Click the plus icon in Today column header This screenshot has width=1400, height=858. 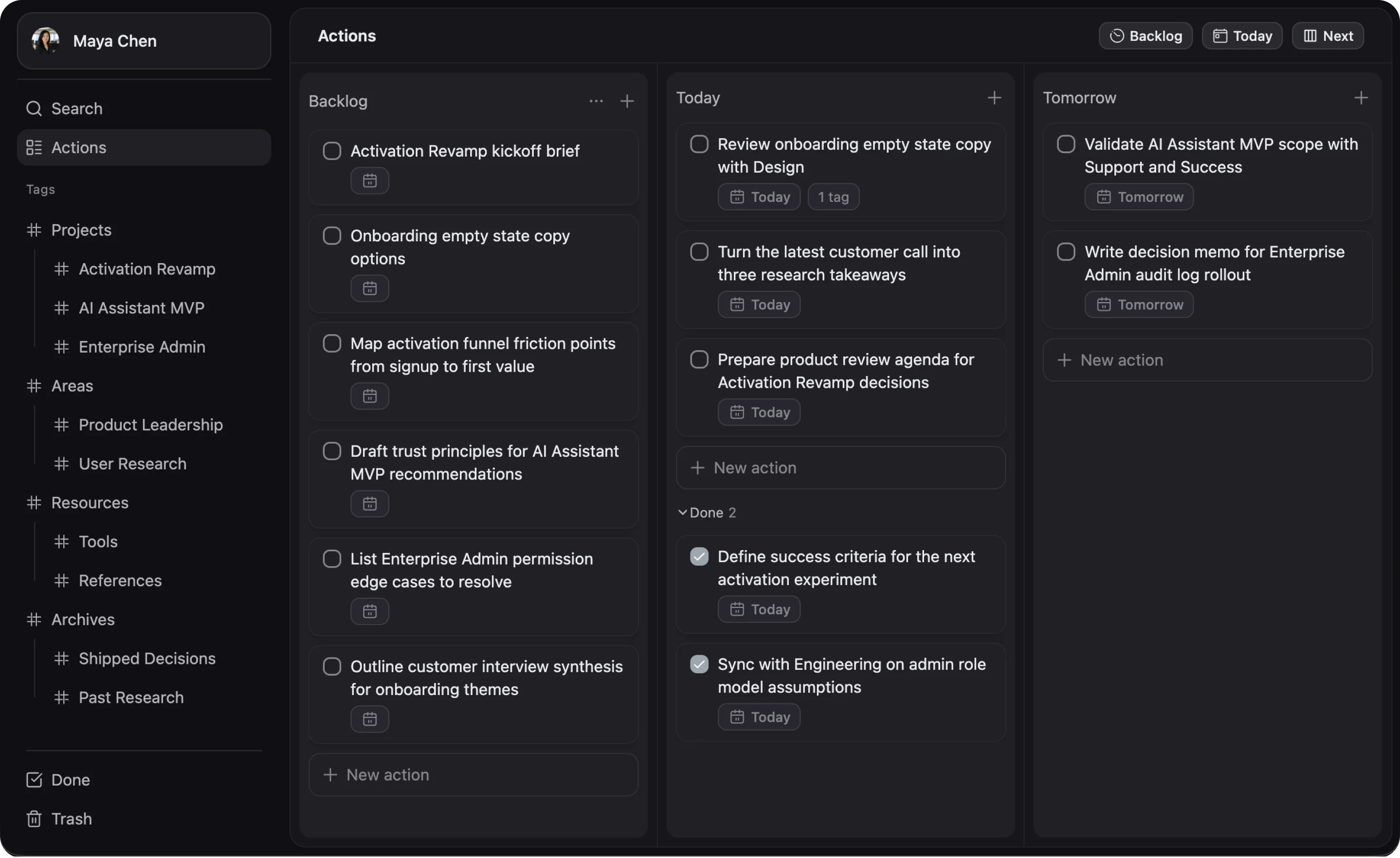pyautogui.click(x=994, y=98)
